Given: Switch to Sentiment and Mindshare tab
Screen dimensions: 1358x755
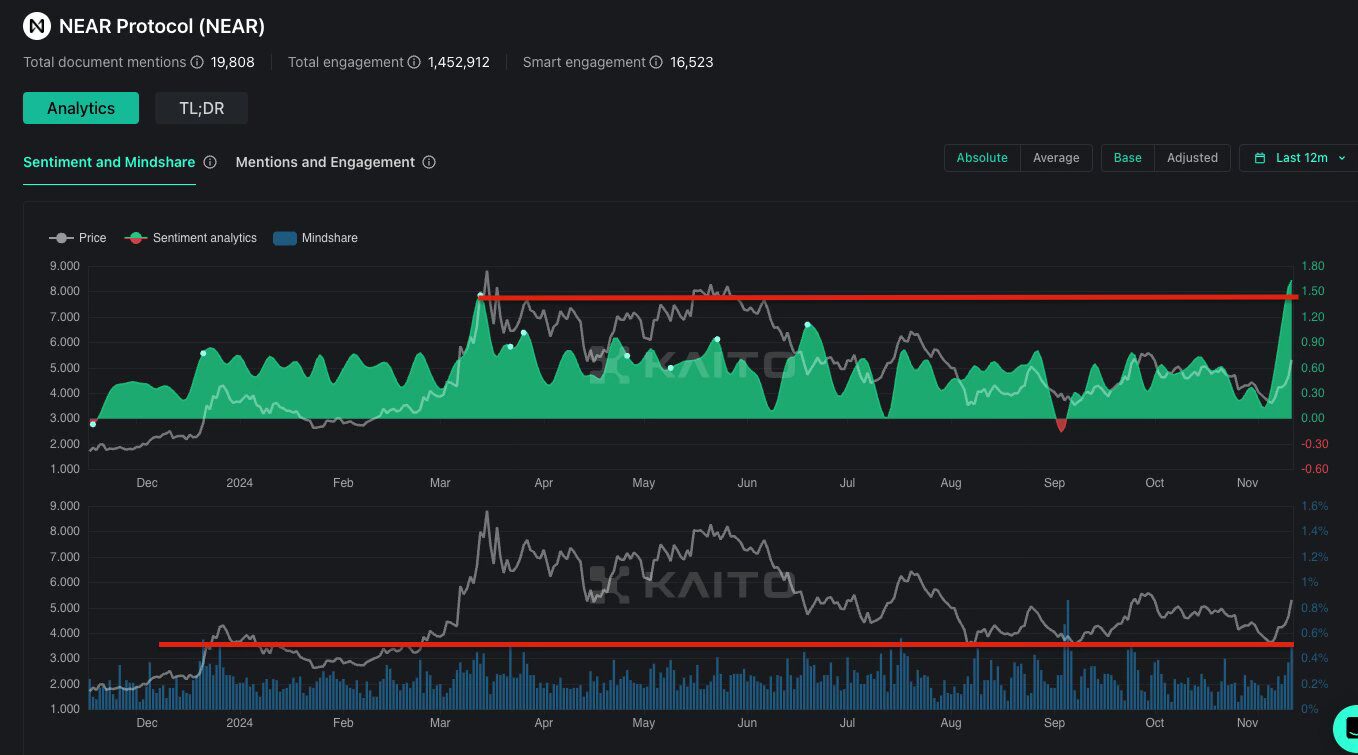Looking at the screenshot, I should tap(109, 162).
